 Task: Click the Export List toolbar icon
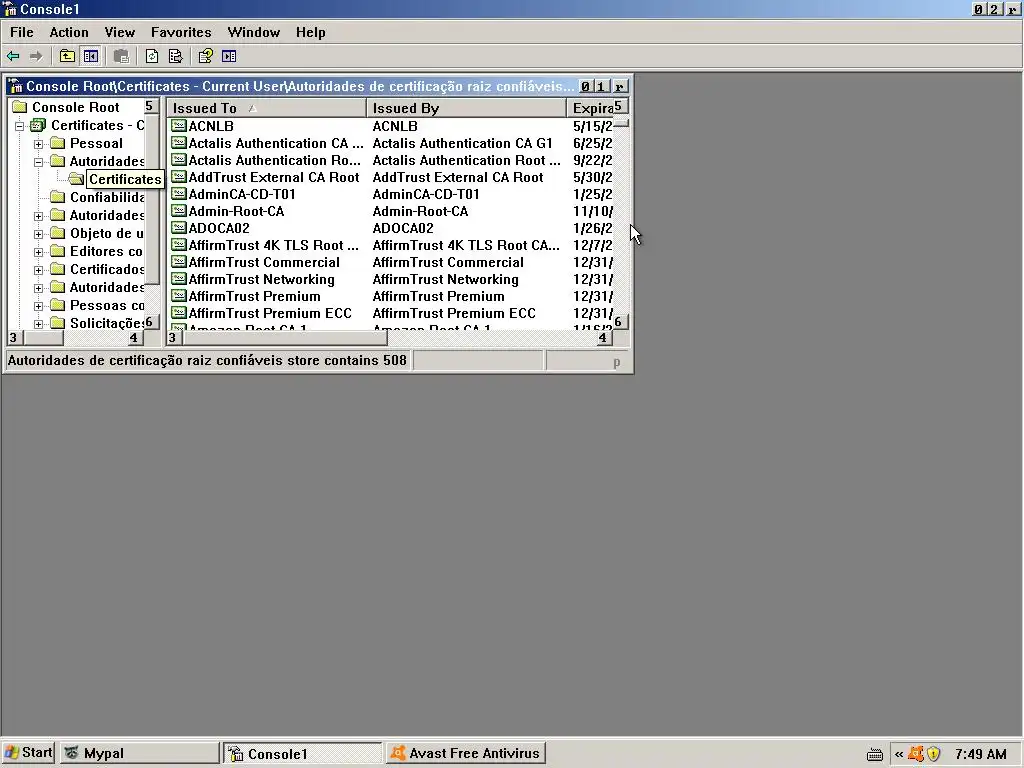(x=176, y=56)
